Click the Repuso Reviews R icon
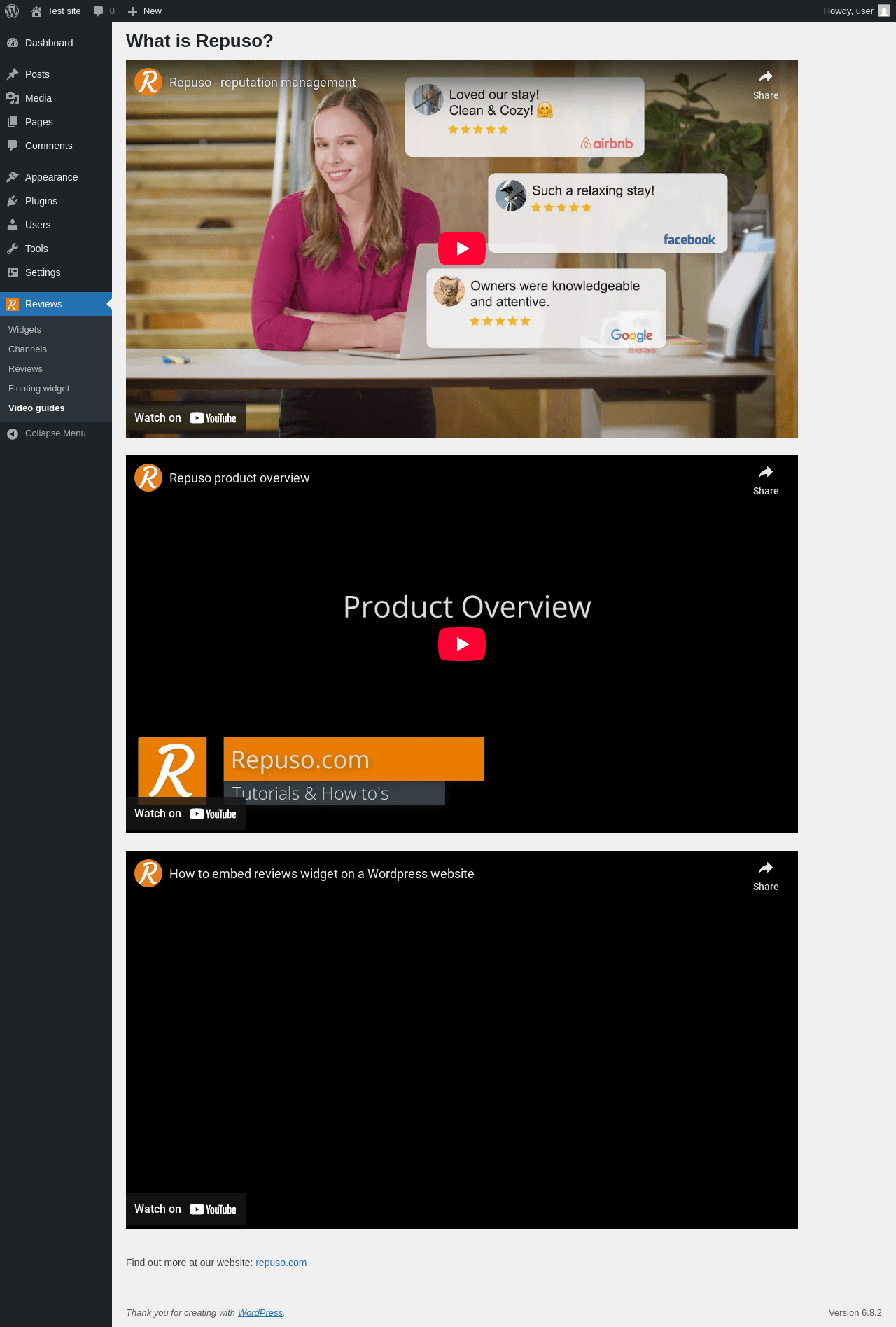The height and width of the screenshot is (1327, 896). [13, 304]
